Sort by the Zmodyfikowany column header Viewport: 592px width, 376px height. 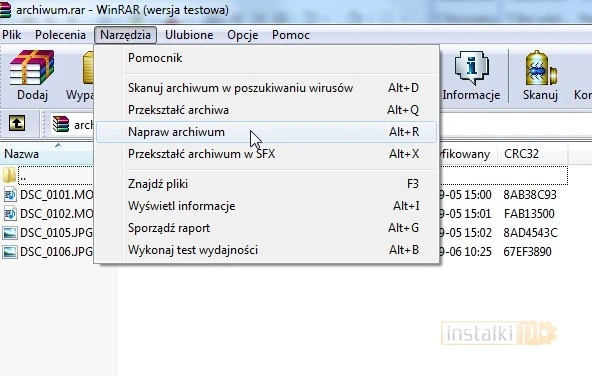pyautogui.click(x=468, y=154)
